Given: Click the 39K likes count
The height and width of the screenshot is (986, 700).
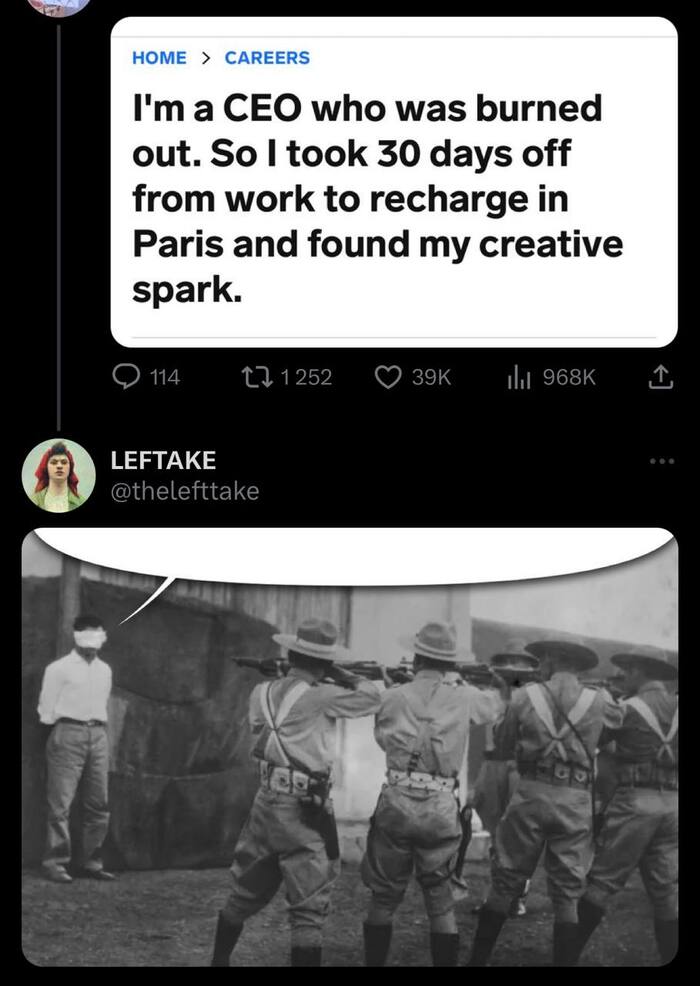Looking at the screenshot, I should pyautogui.click(x=432, y=377).
